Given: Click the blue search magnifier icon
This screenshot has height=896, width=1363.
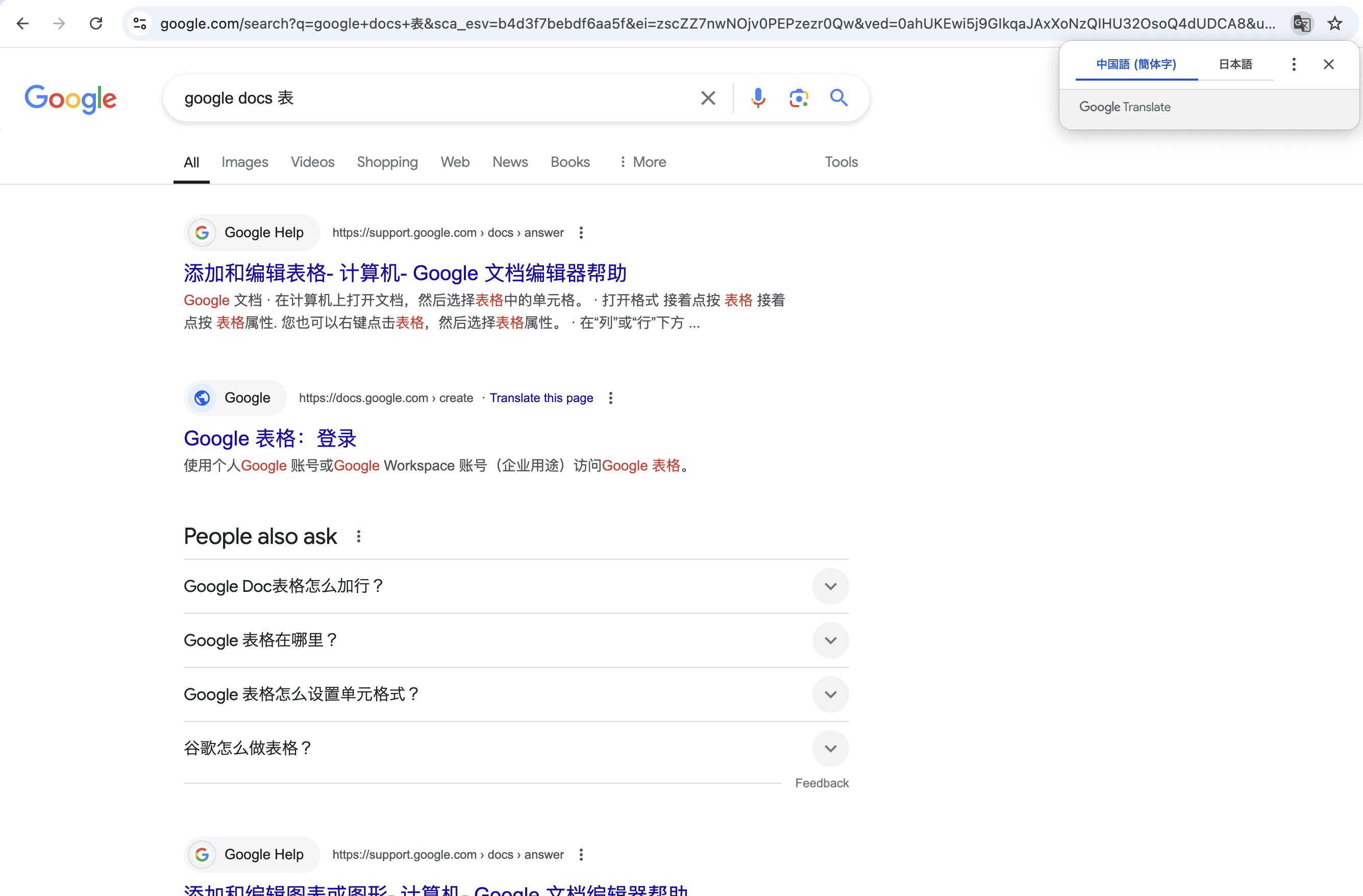Looking at the screenshot, I should tap(839, 98).
